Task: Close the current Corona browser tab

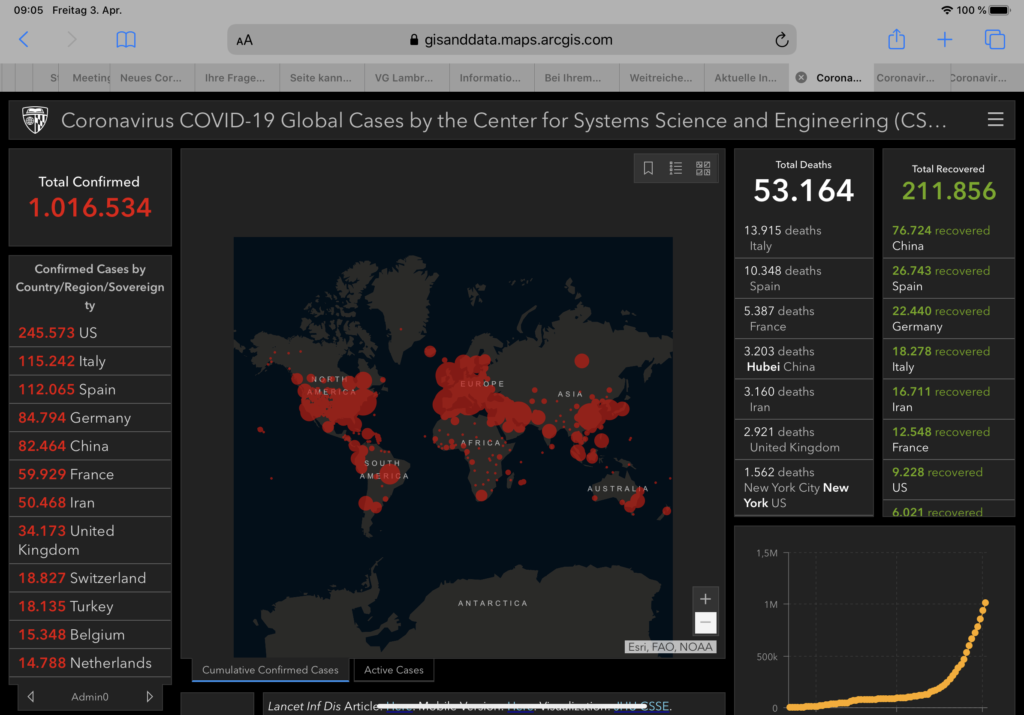Action: pos(801,78)
